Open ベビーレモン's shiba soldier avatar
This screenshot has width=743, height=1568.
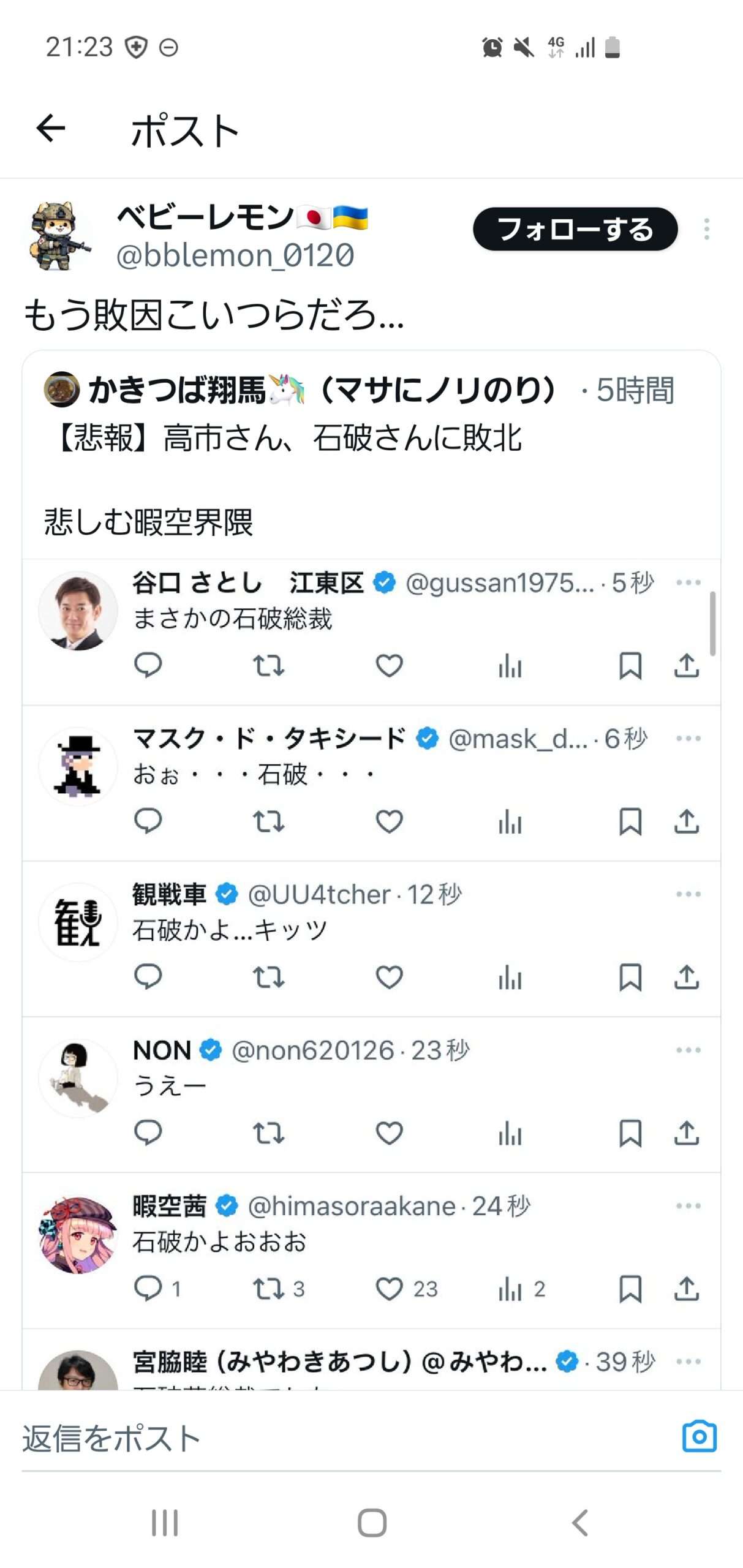[x=58, y=236]
